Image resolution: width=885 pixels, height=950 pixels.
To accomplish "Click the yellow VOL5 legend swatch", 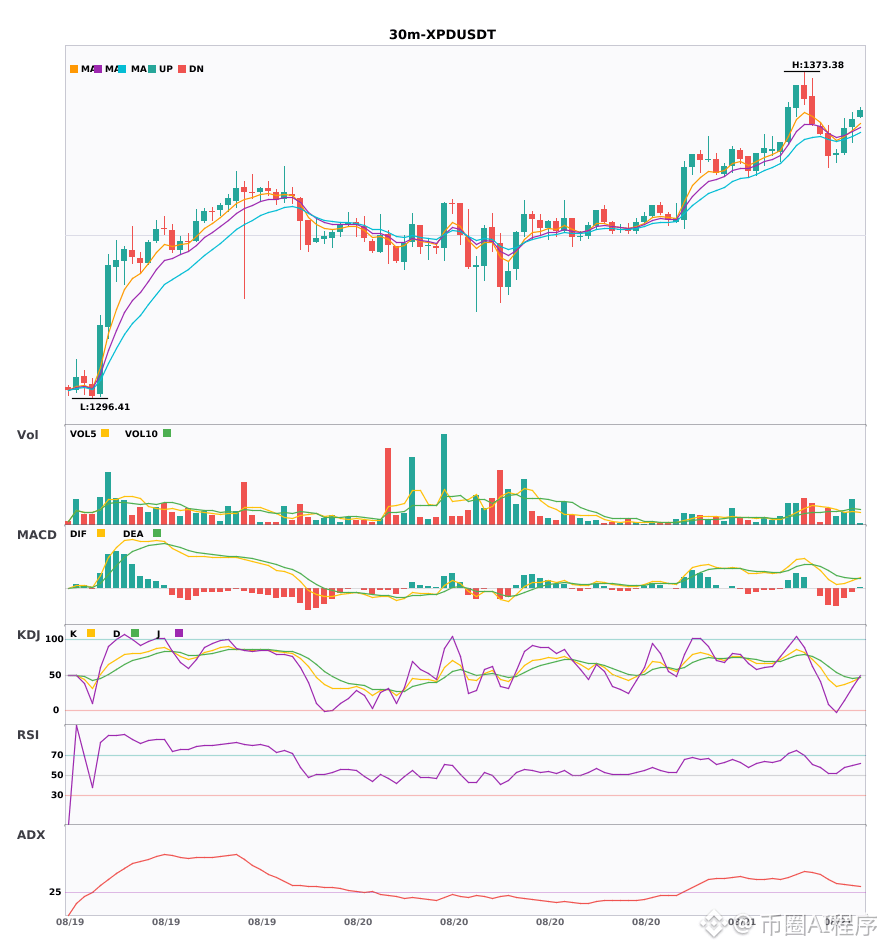I will [105, 433].
